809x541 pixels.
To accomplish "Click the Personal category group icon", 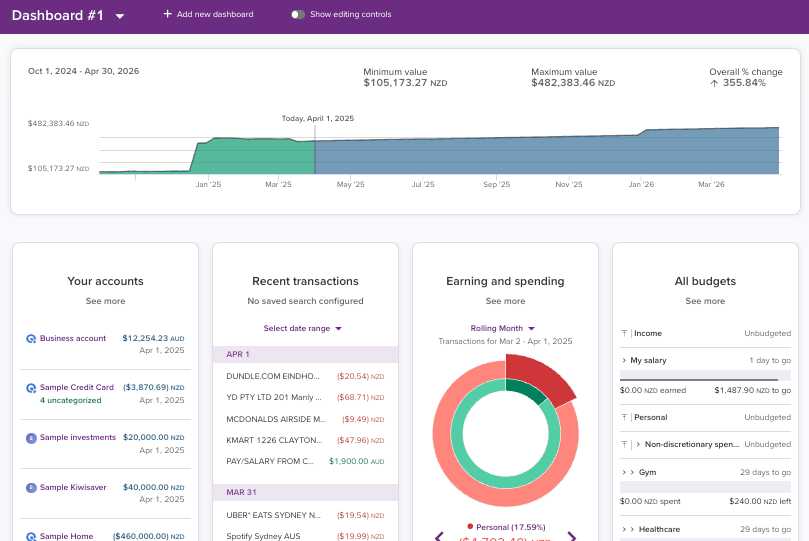I will [x=624, y=418].
